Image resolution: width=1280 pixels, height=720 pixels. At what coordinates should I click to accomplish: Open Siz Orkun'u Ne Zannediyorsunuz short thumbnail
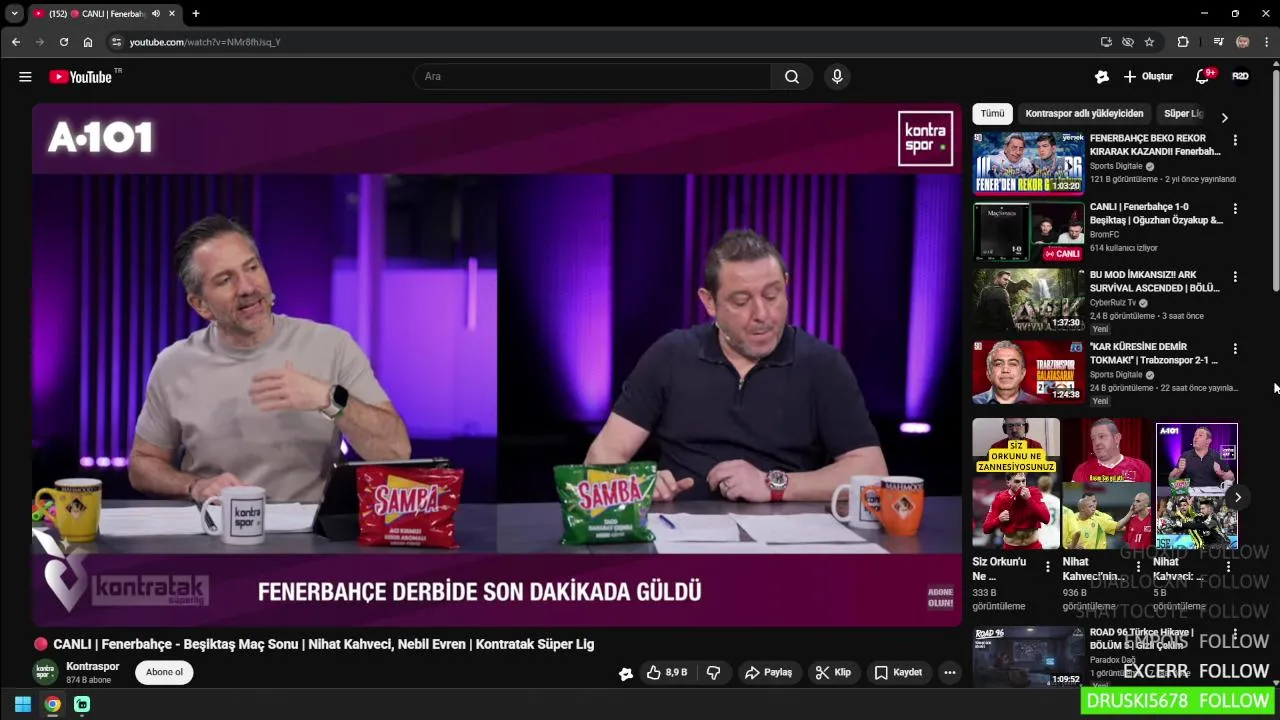click(x=1016, y=484)
